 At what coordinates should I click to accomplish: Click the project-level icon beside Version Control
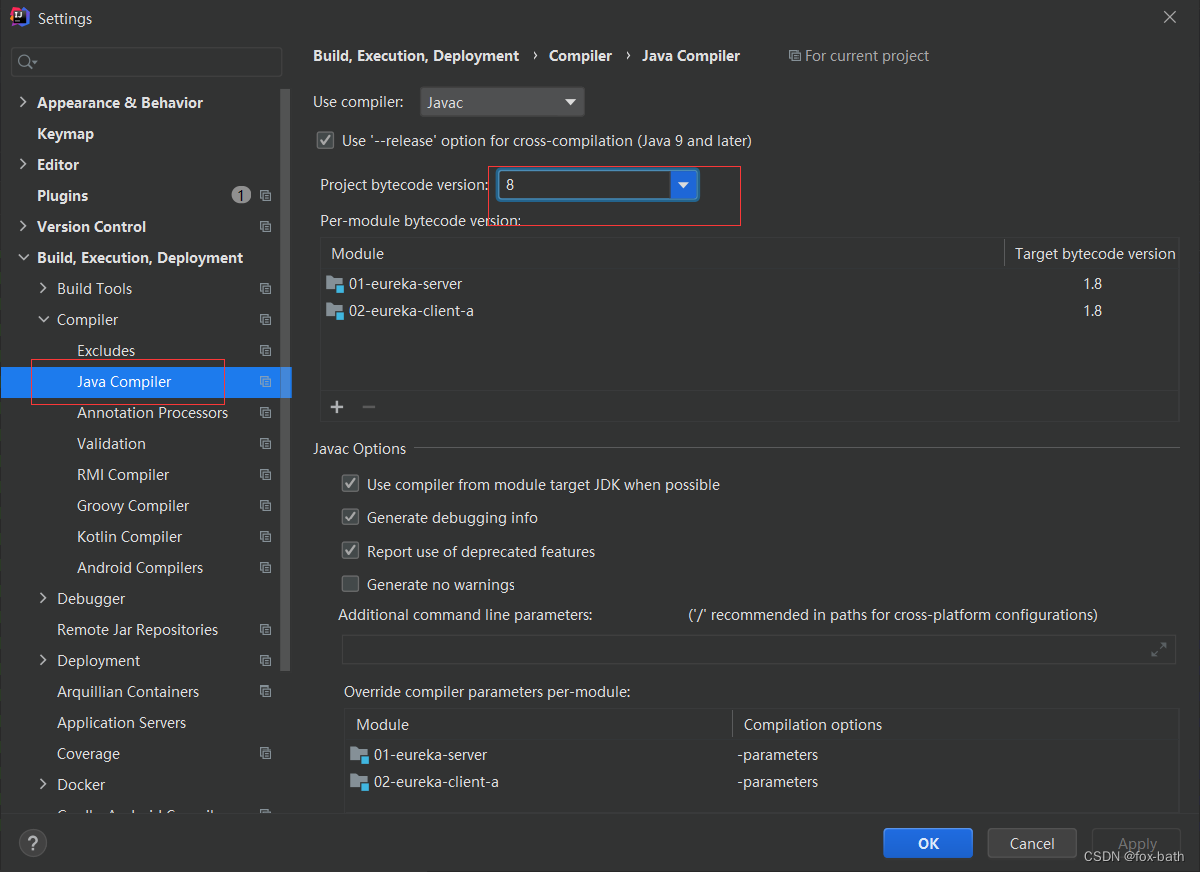[265, 227]
